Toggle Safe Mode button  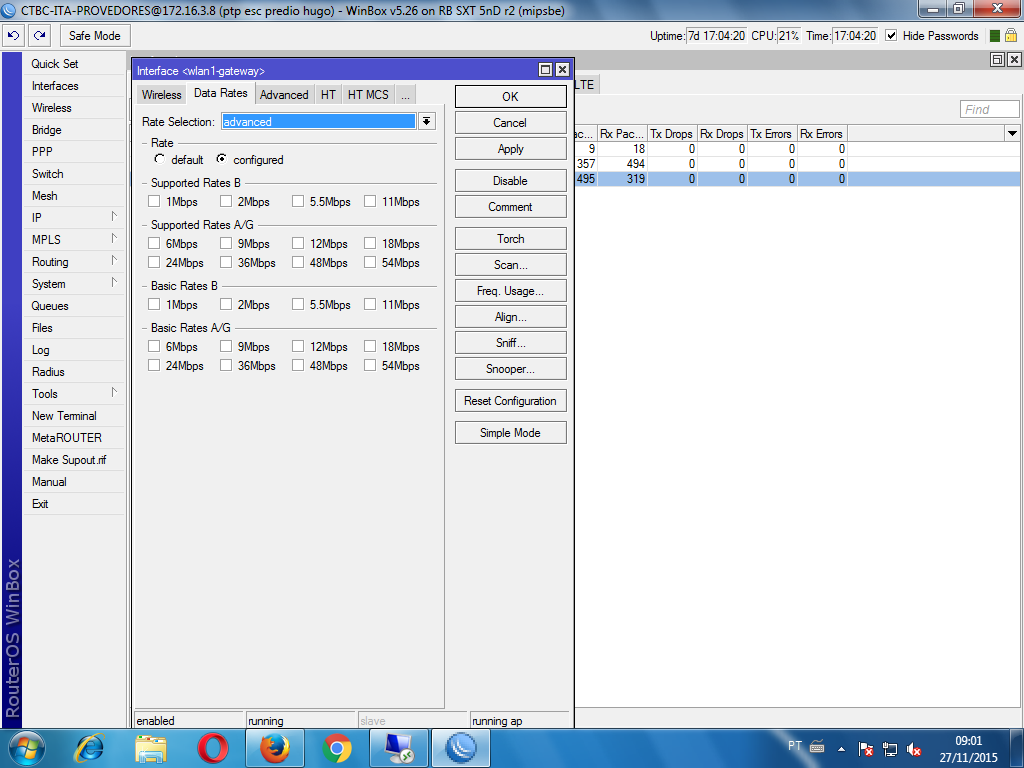point(95,36)
